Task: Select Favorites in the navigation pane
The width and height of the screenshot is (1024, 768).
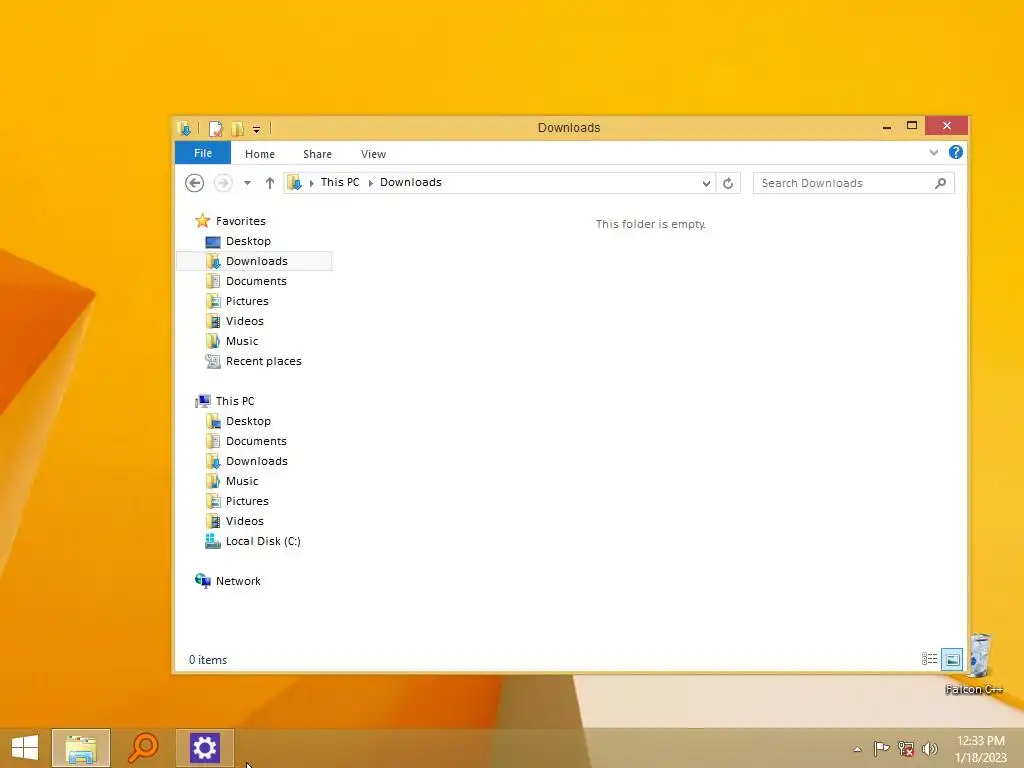Action: pyautogui.click(x=240, y=221)
